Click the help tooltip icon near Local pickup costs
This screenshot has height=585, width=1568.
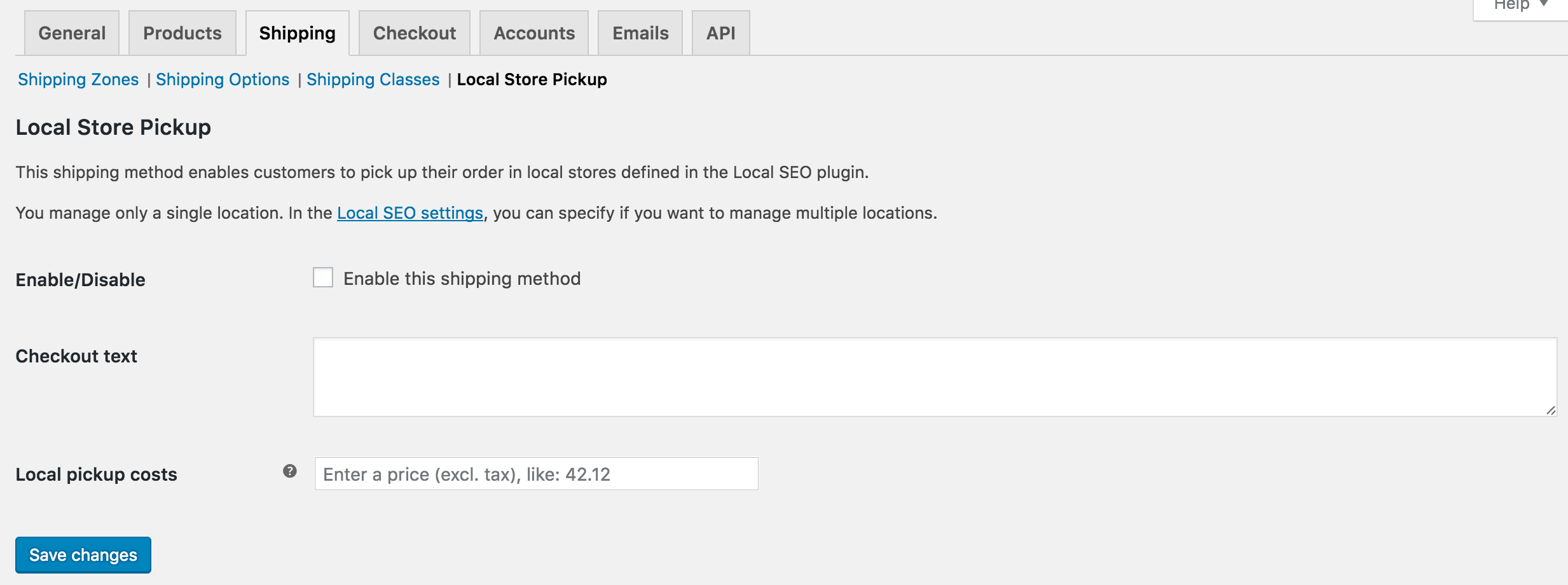(x=290, y=471)
